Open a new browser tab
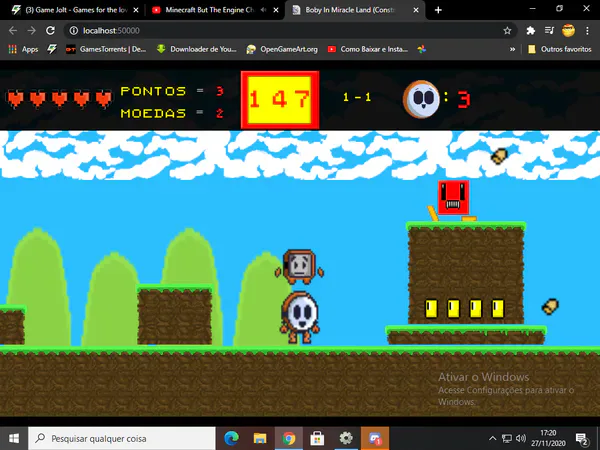 tap(438, 10)
